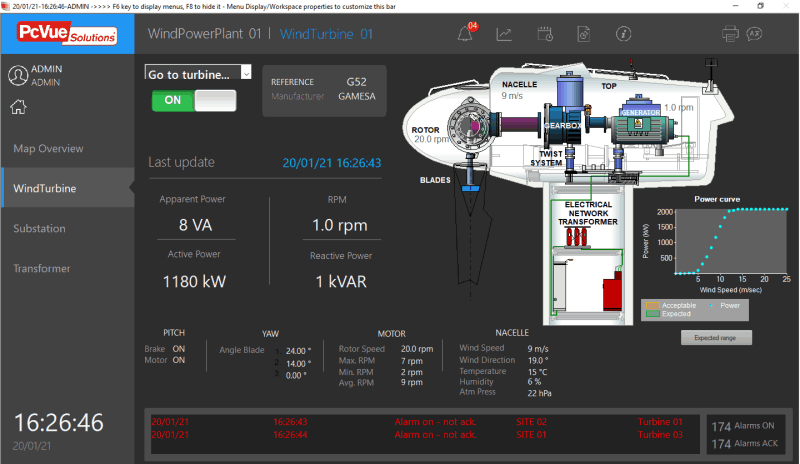Image resolution: width=800 pixels, height=464 pixels.
Task: Open the Map Overview page
Action: tap(48, 148)
